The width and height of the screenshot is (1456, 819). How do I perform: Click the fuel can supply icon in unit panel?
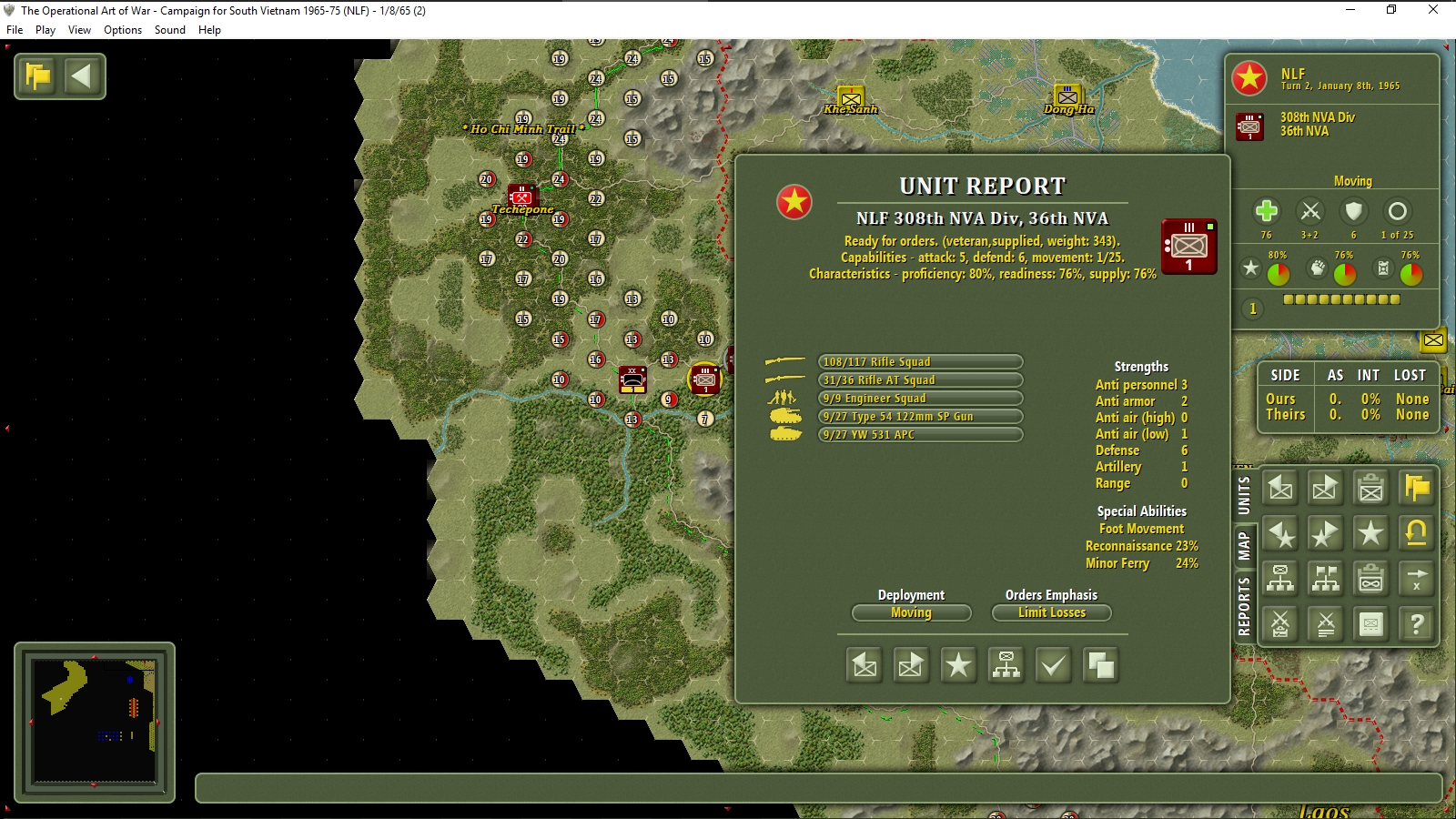pyautogui.click(x=1383, y=268)
